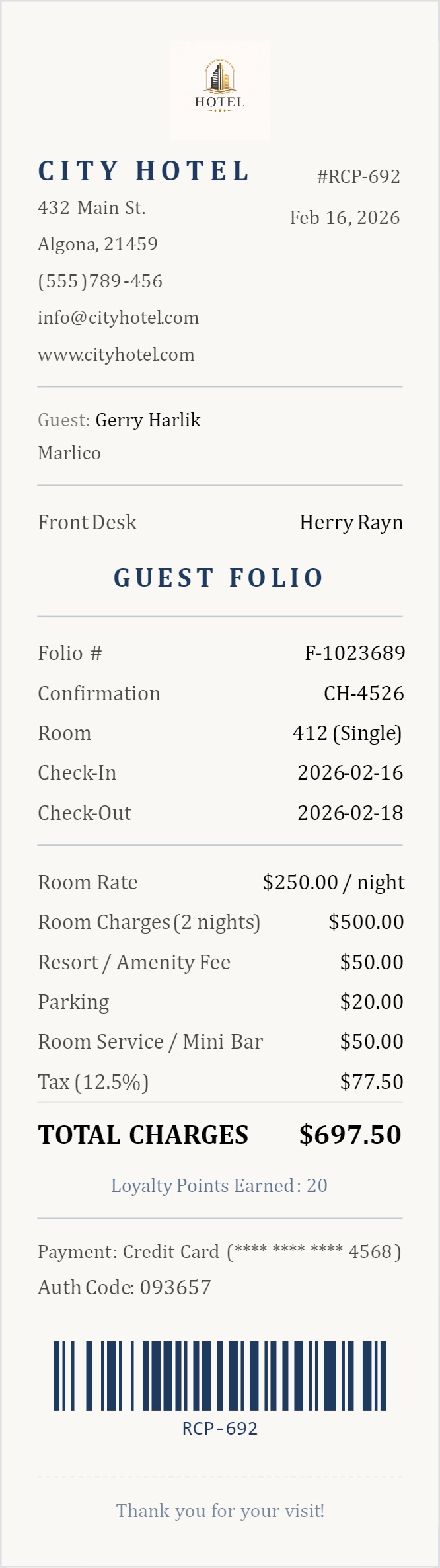Open the www.cityhotel.com website link
The width and height of the screenshot is (440, 1568).
pos(116,355)
